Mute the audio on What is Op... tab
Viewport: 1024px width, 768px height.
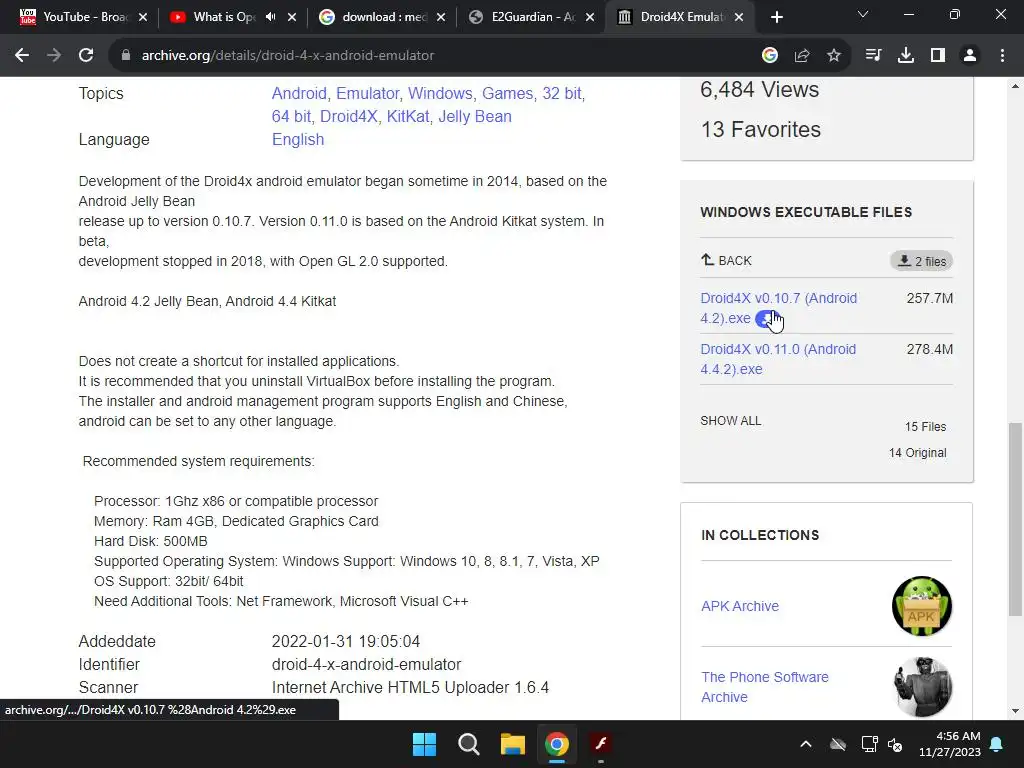(x=270, y=17)
